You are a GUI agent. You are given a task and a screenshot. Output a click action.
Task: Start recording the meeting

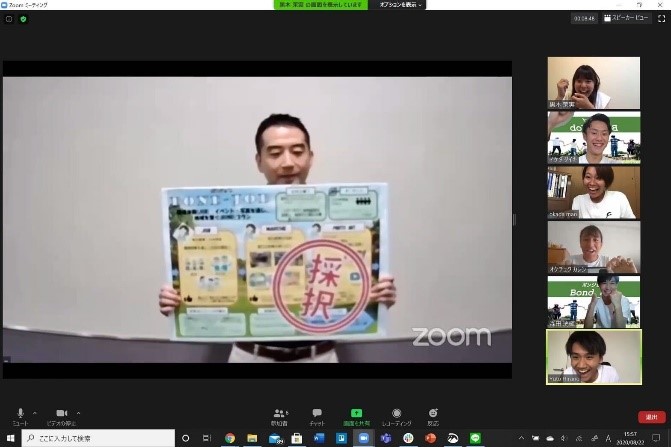pos(397,417)
